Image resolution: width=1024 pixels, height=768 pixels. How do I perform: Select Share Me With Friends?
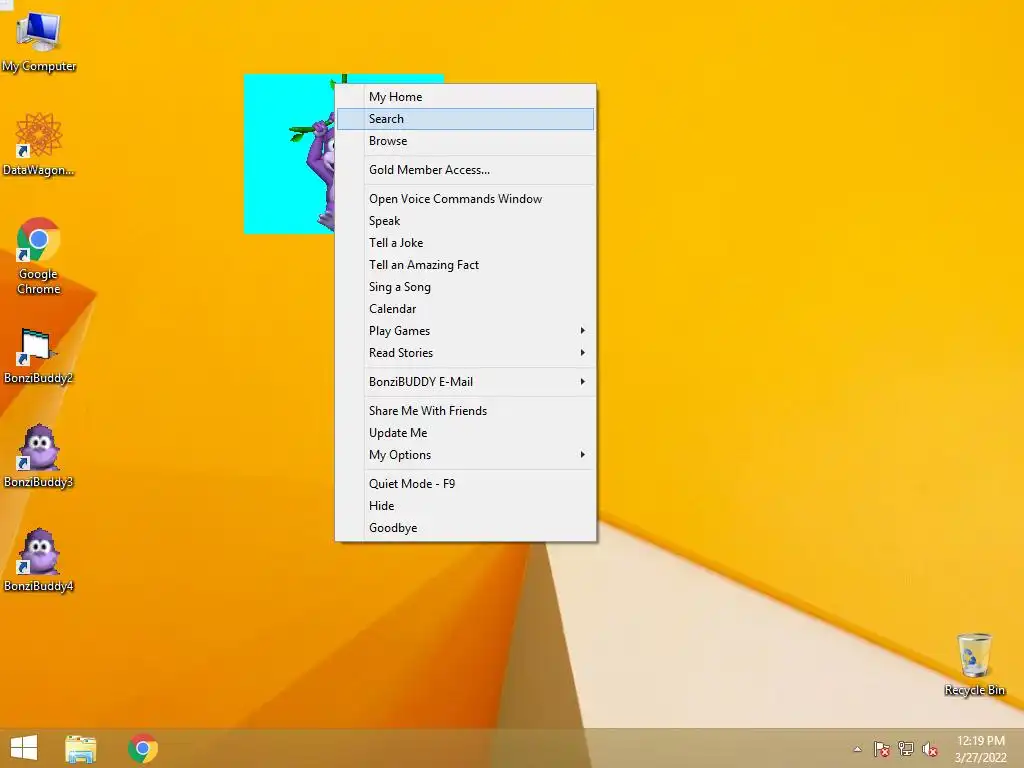click(465, 411)
